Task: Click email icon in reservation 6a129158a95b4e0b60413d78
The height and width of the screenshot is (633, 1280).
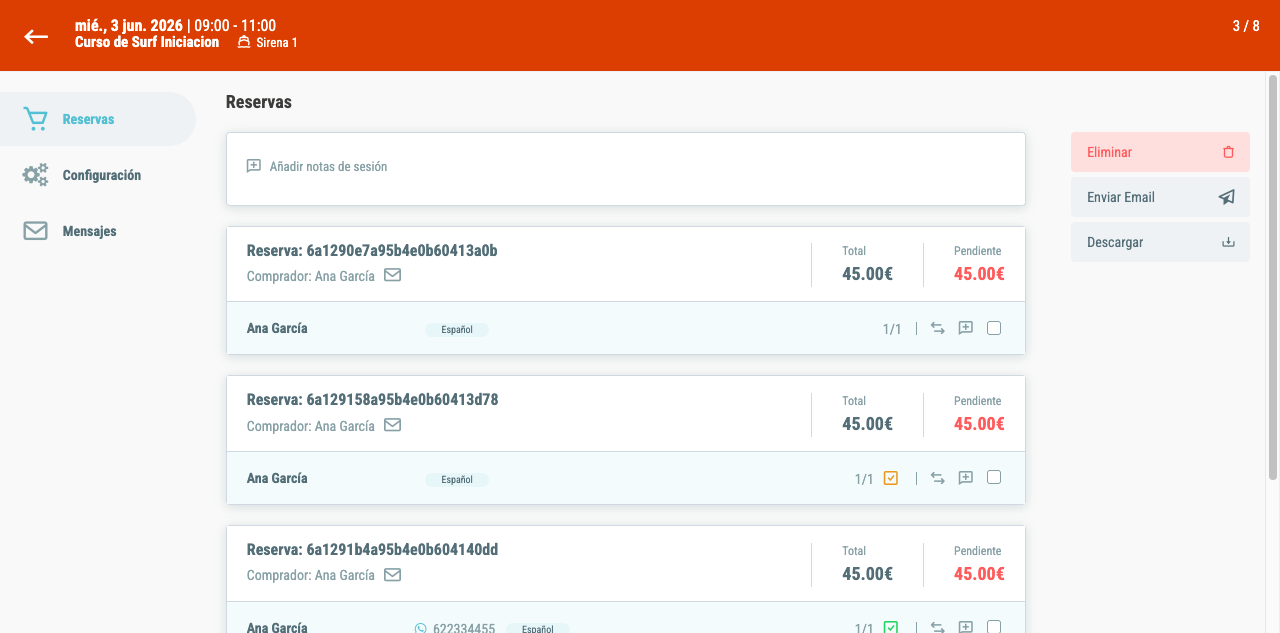Action: (393, 425)
